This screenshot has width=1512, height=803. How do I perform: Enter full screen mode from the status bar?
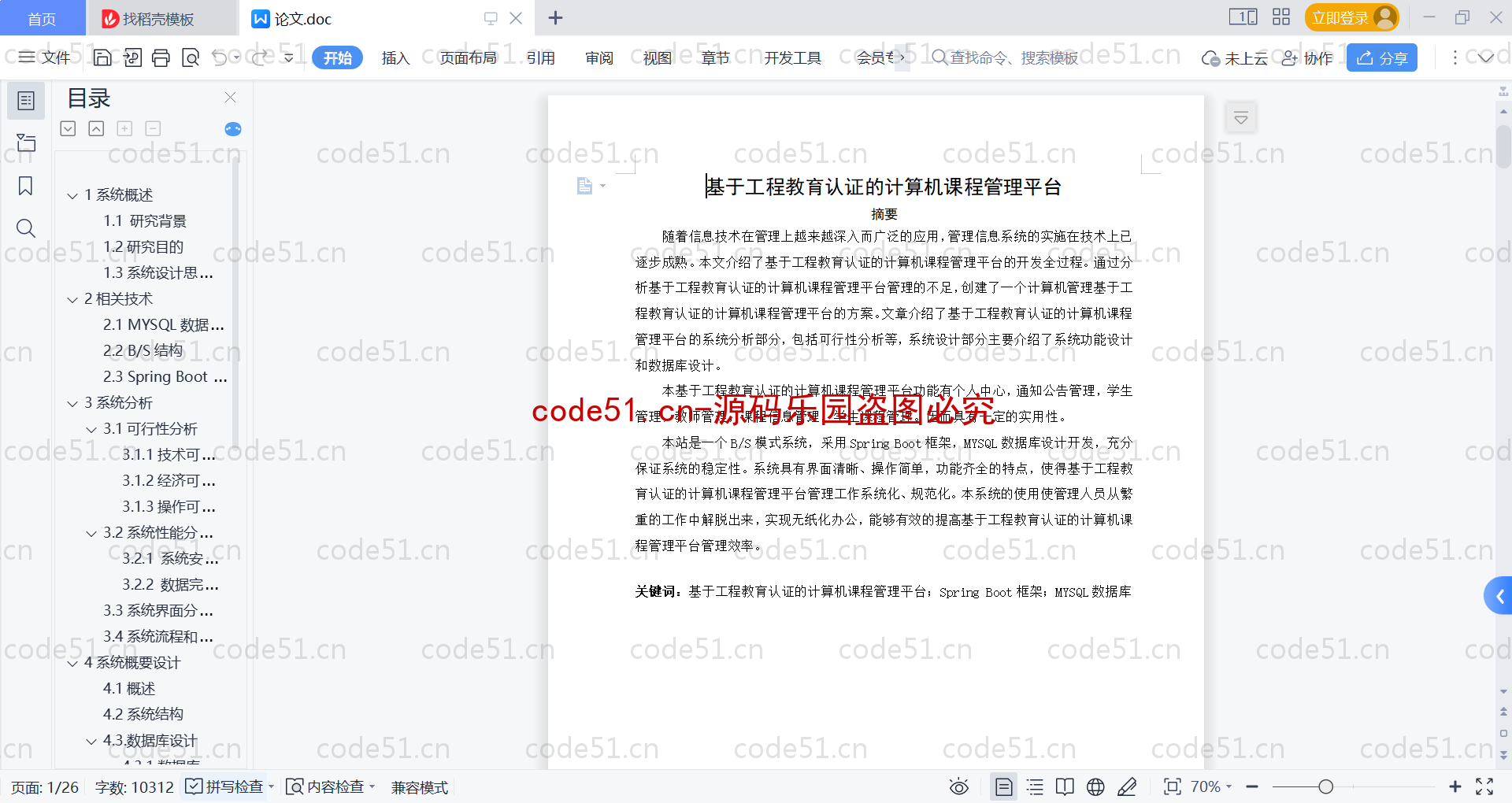[x=1484, y=786]
